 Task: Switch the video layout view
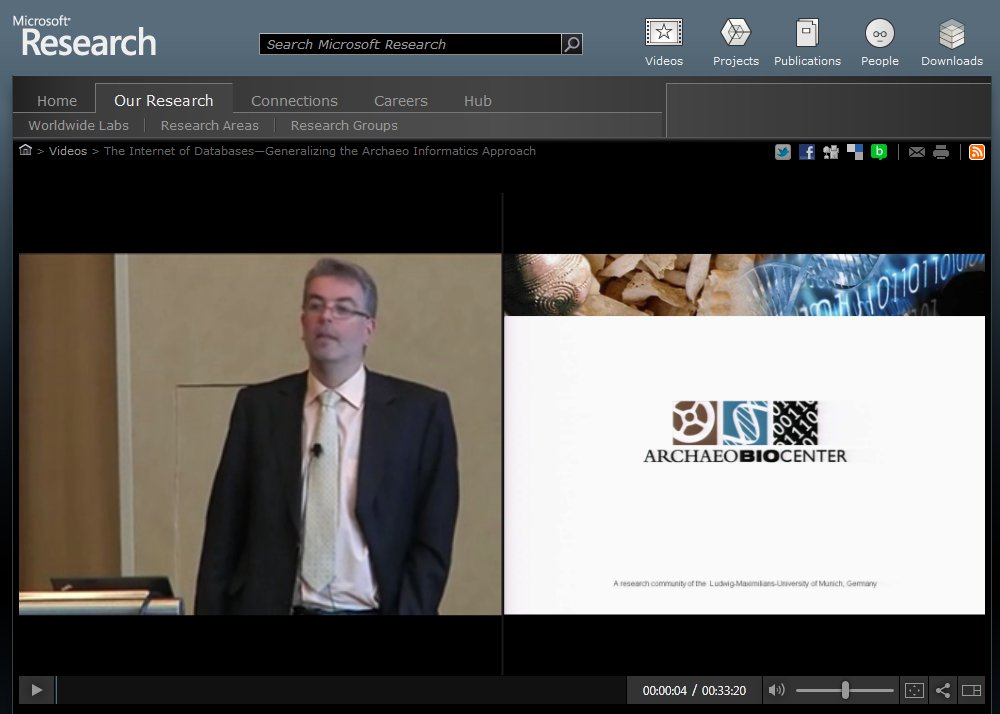click(x=971, y=690)
